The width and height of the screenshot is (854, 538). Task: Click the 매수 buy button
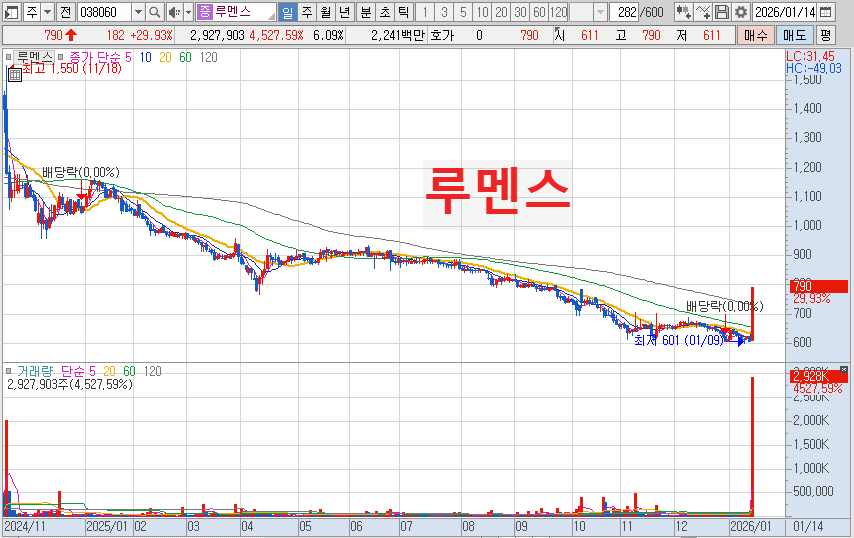pyautogui.click(x=756, y=35)
